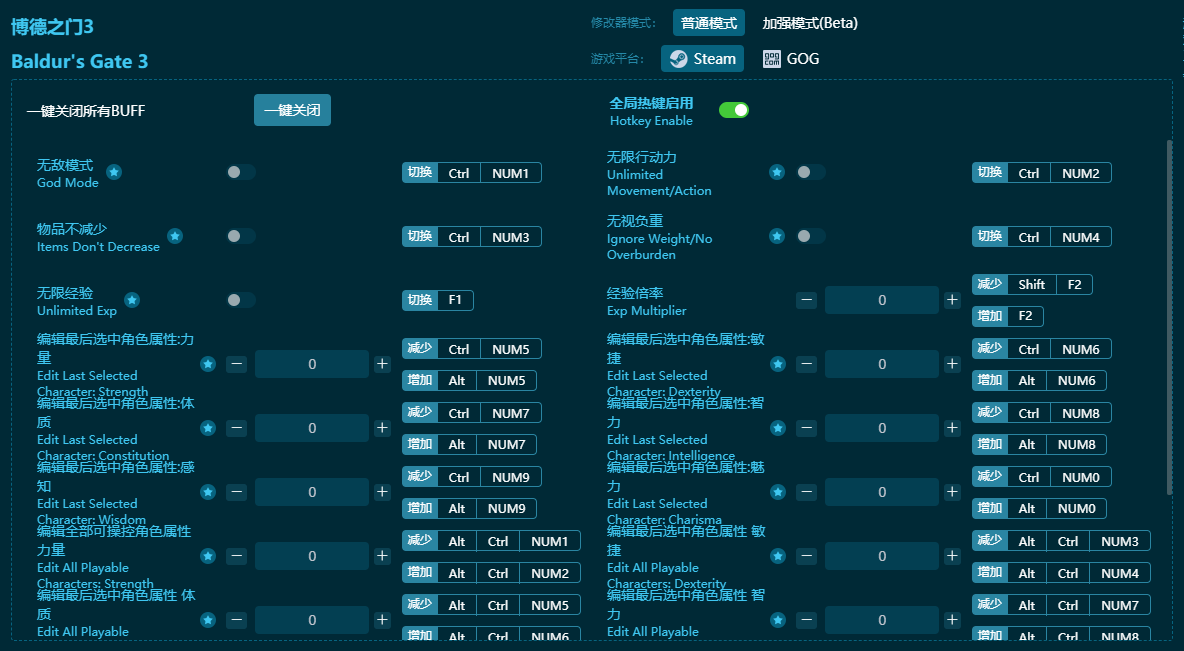1184x651 pixels.
Task: Click the star icon for Unlimited Movement/Action
Action: 777,172
